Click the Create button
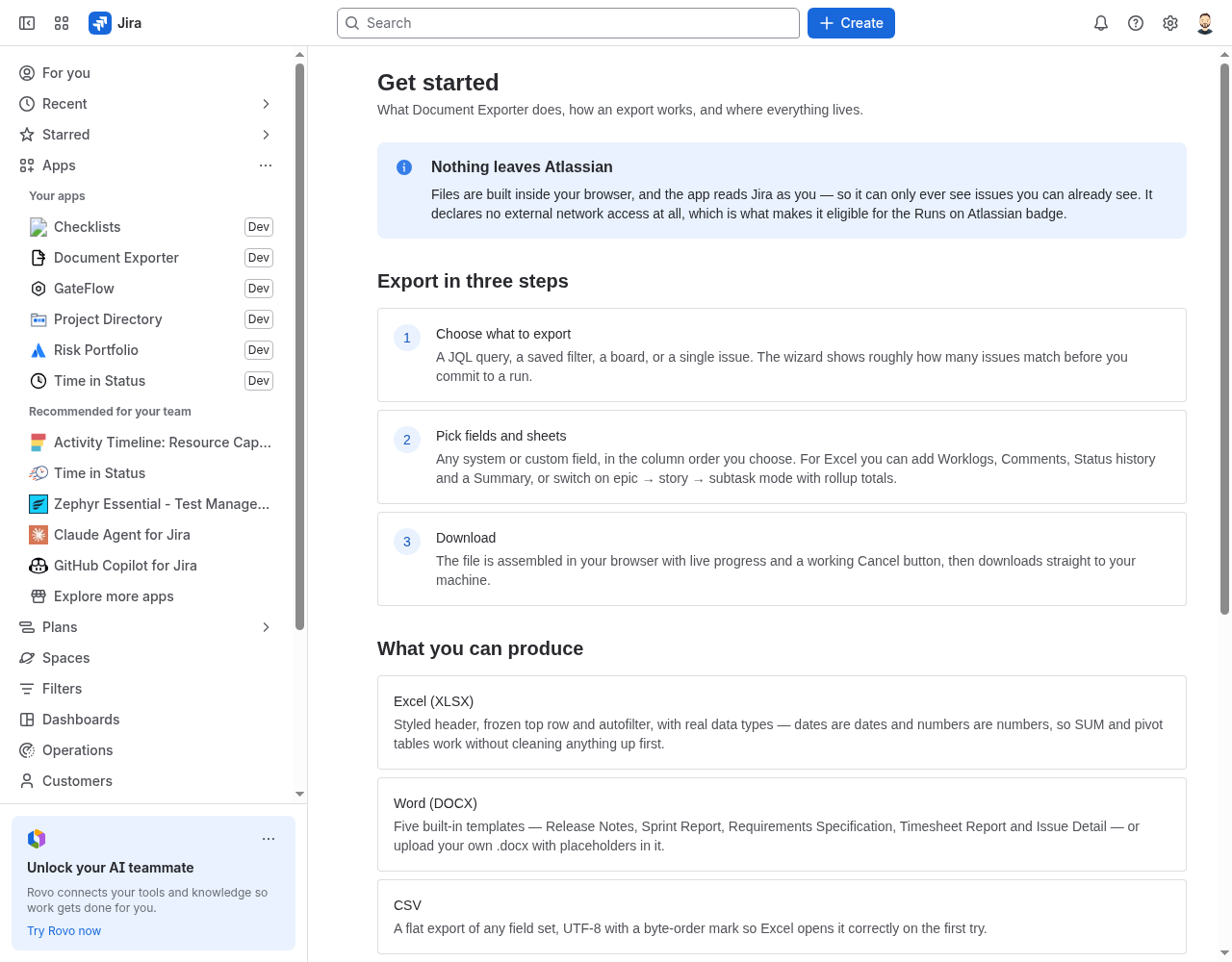Image resolution: width=1232 pixels, height=962 pixels. [x=851, y=23]
